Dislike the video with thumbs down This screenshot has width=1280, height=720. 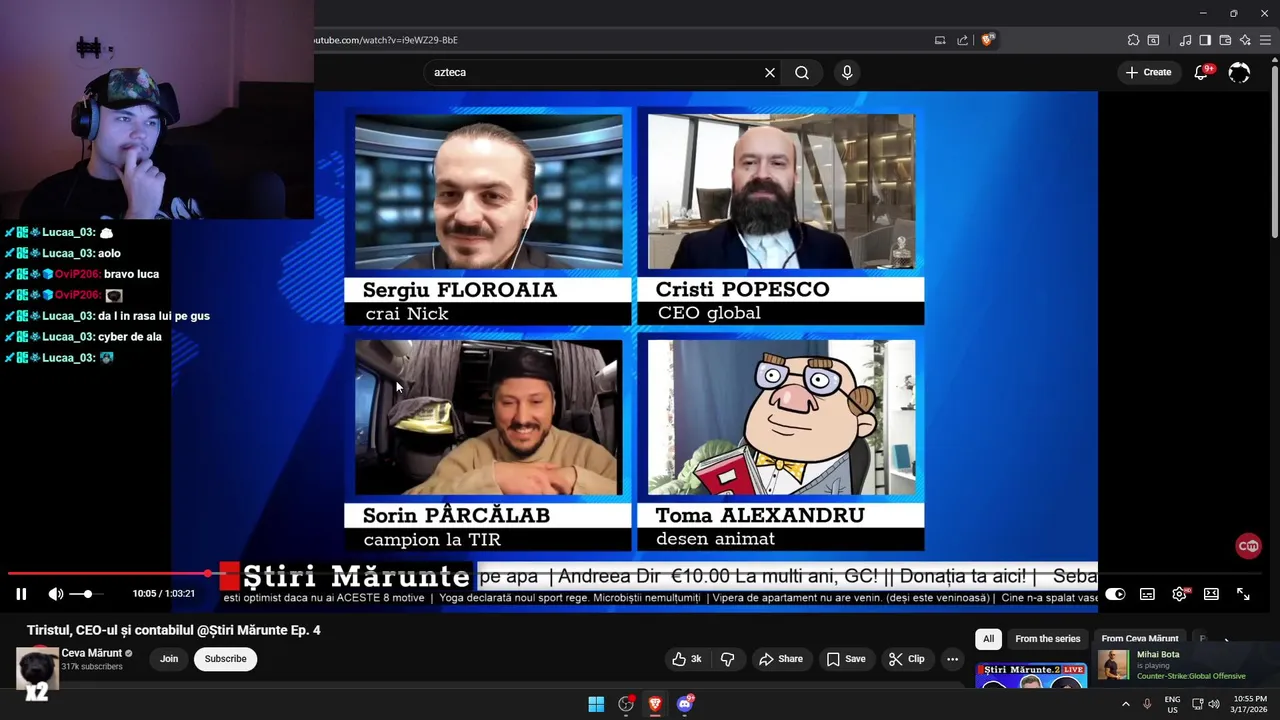pyautogui.click(x=728, y=659)
